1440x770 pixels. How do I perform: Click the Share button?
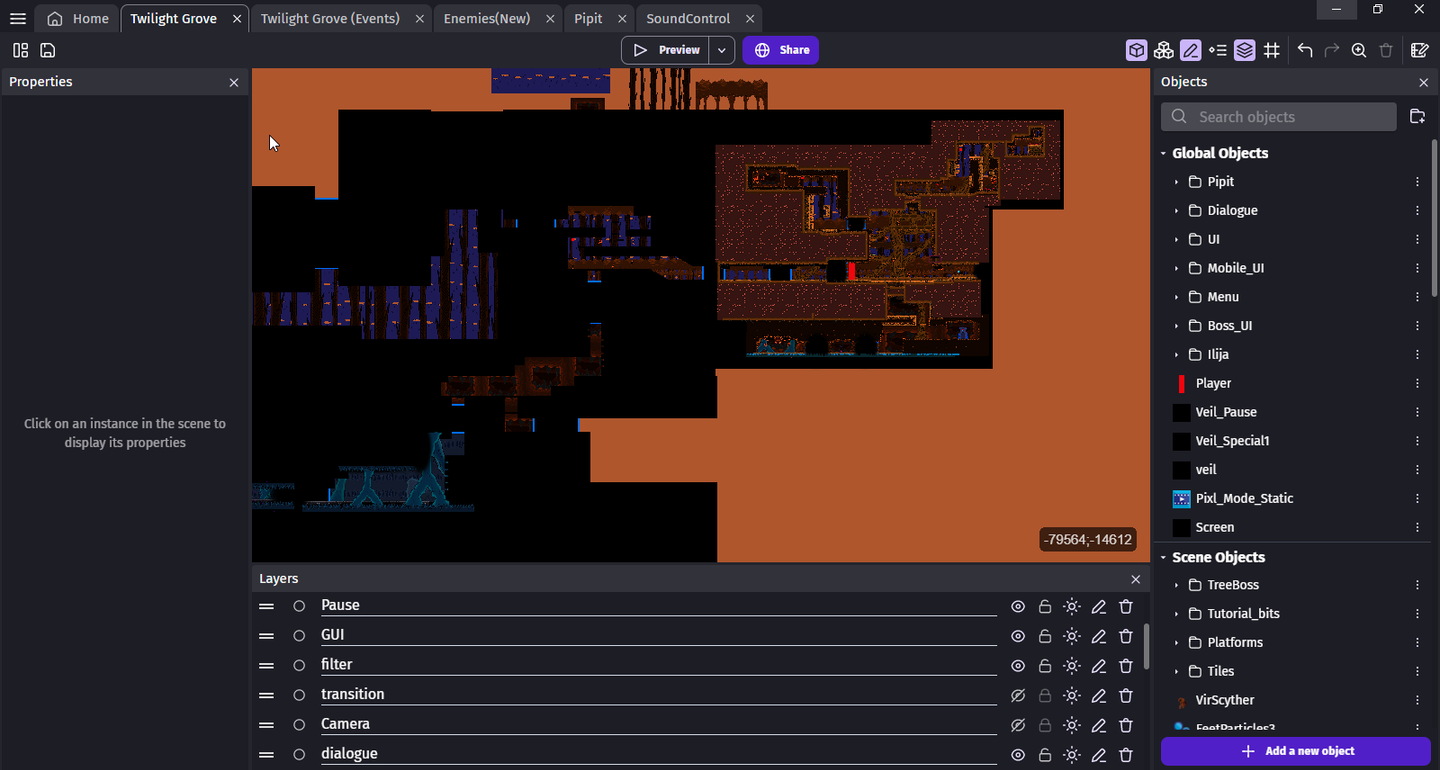tap(781, 50)
